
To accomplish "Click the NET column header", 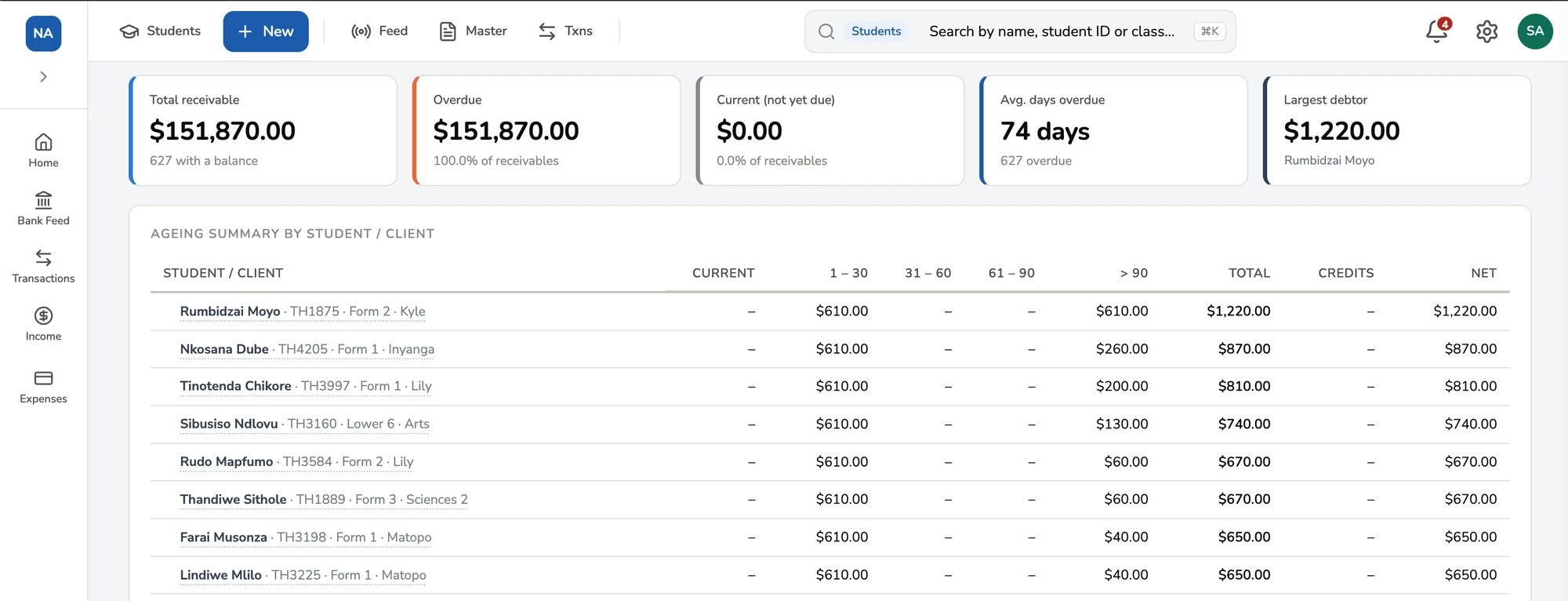I will coord(1483,273).
